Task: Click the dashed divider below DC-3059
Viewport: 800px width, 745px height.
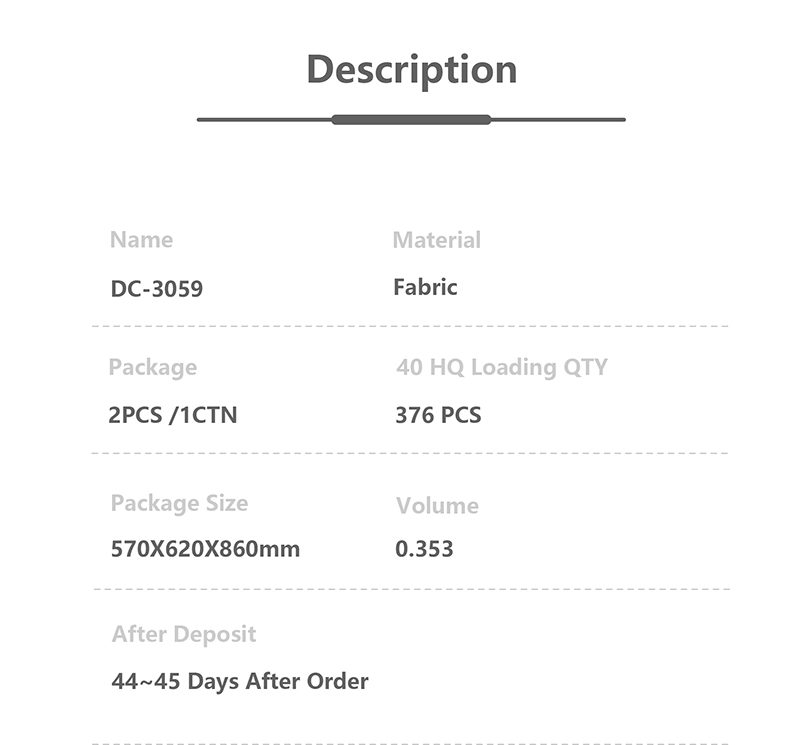Action: click(x=410, y=326)
